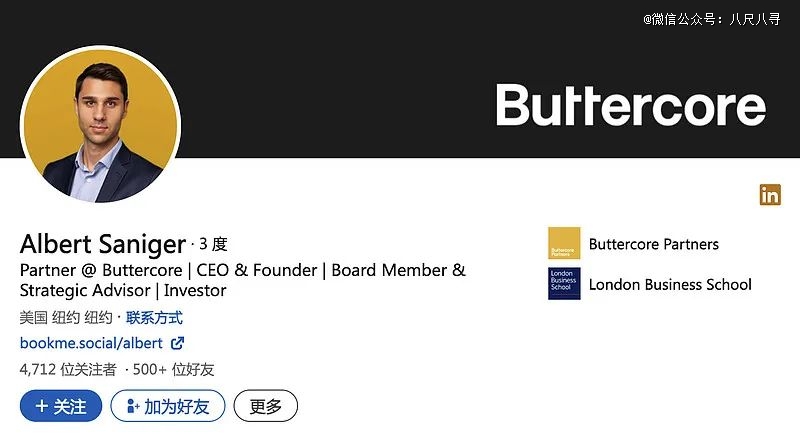Image resolution: width=800 pixels, height=439 pixels.
Task: Click the Buttercore banner logo text
Action: point(631,105)
